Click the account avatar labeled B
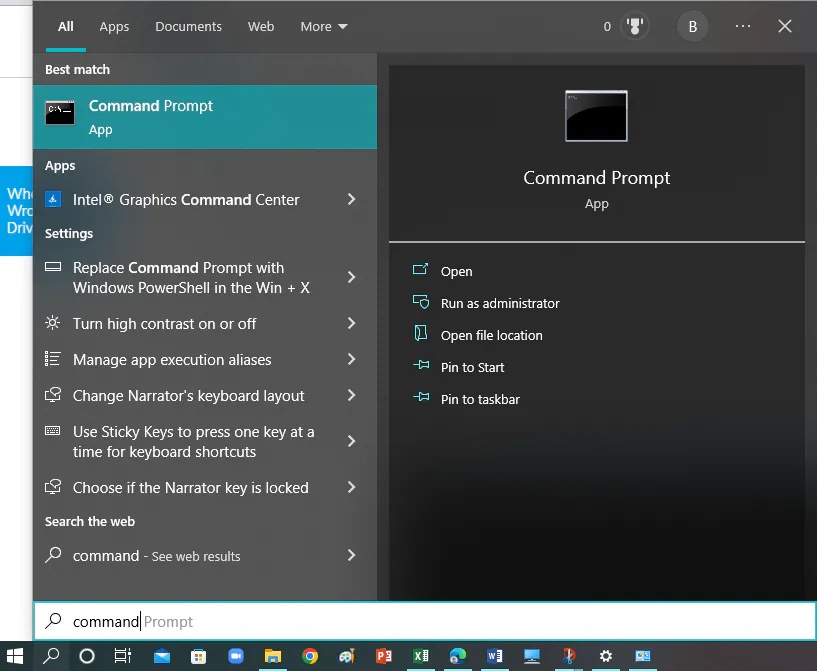Image resolution: width=817 pixels, height=671 pixels. click(x=692, y=26)
